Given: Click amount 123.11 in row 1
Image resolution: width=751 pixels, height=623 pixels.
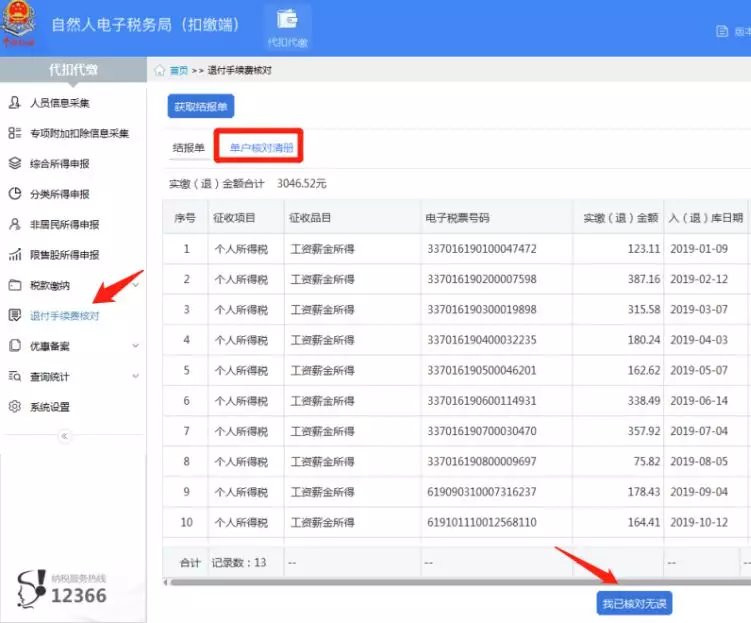Looking at the screenshot, I should pos(644,249).
